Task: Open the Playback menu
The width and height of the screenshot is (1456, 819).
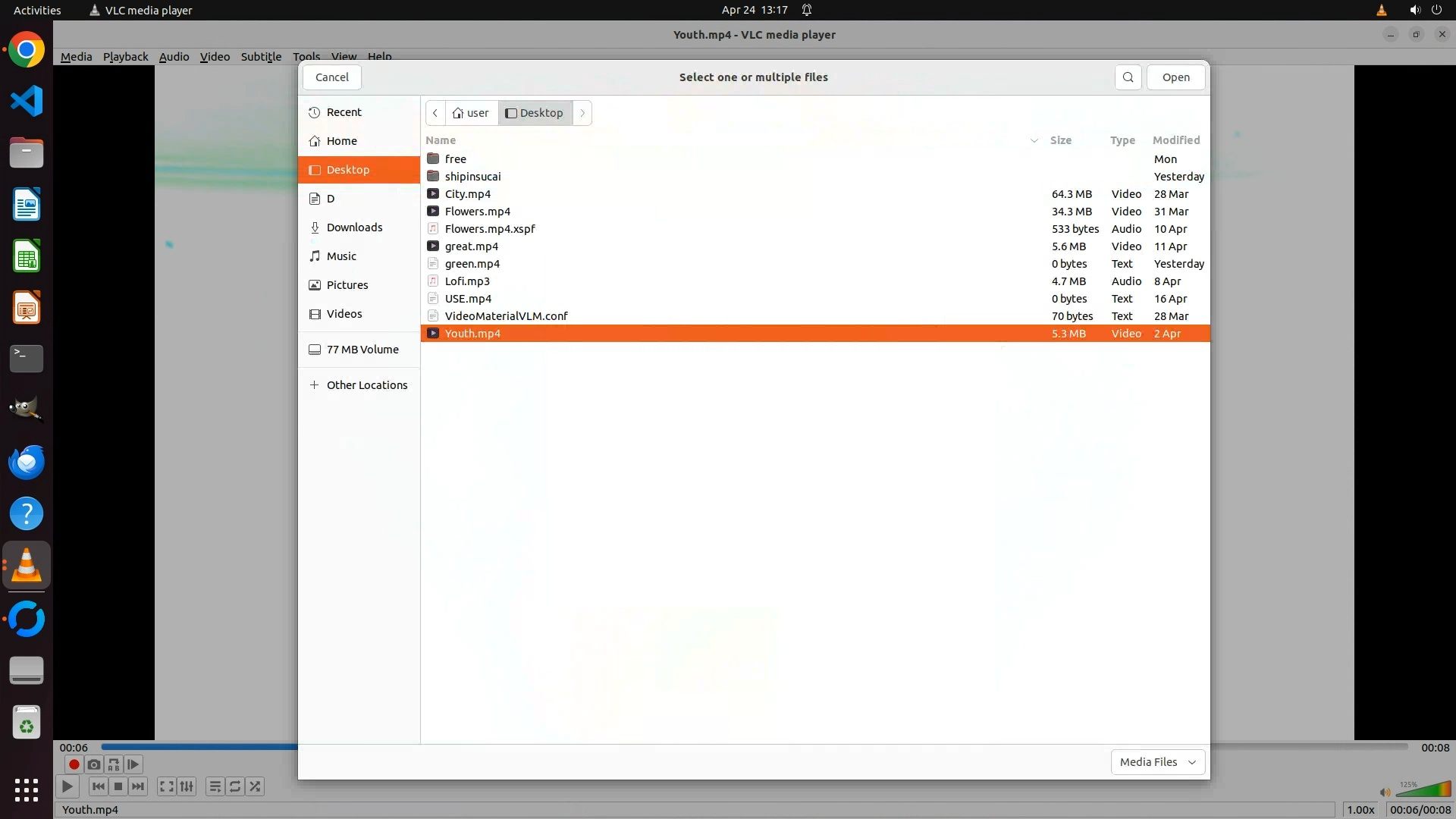Action: (x=125, y=57)
